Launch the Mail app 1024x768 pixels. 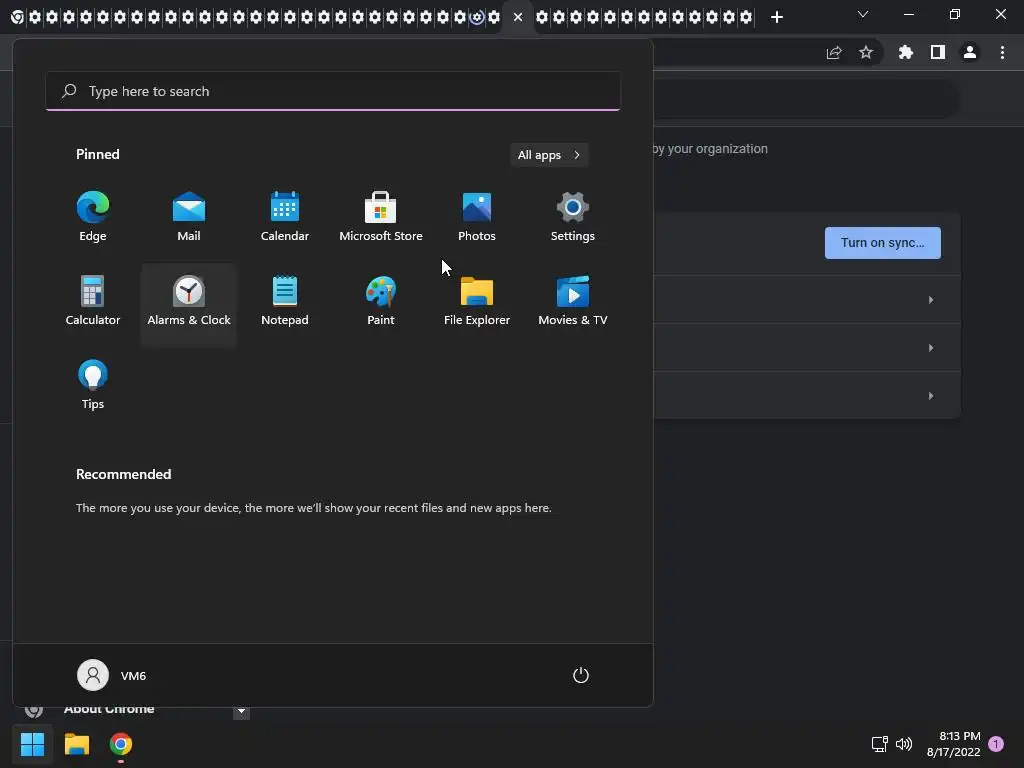point(189,217)
